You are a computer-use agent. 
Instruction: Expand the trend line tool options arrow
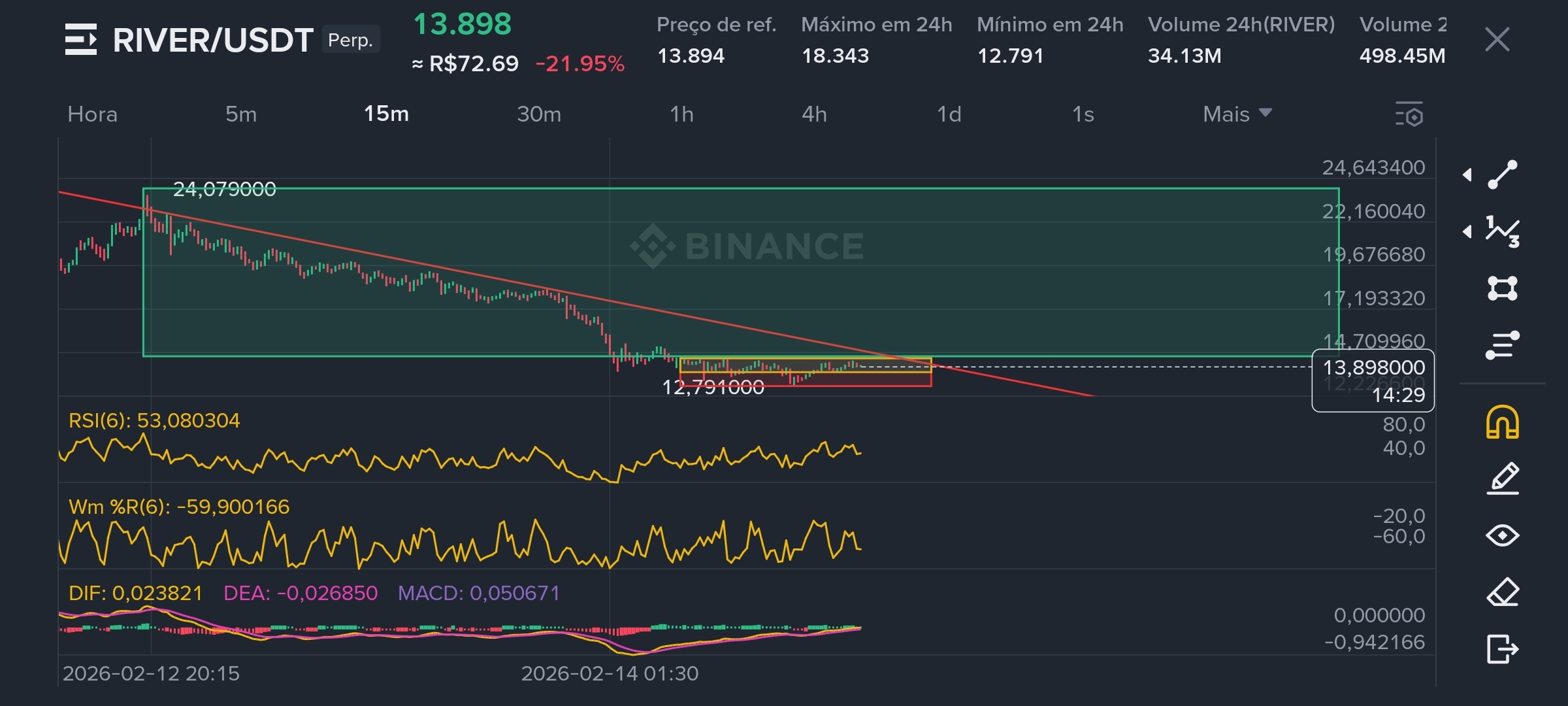(x=1467, y=175)
